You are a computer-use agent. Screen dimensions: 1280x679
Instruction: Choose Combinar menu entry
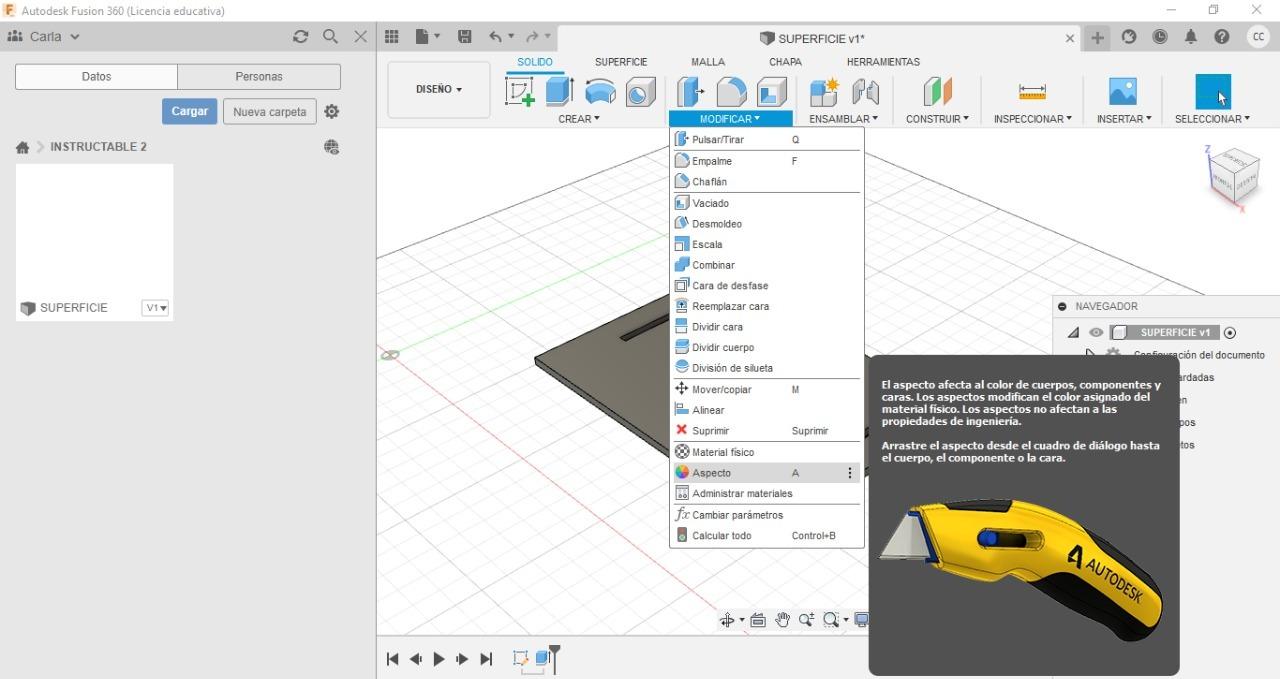point(766,265)
